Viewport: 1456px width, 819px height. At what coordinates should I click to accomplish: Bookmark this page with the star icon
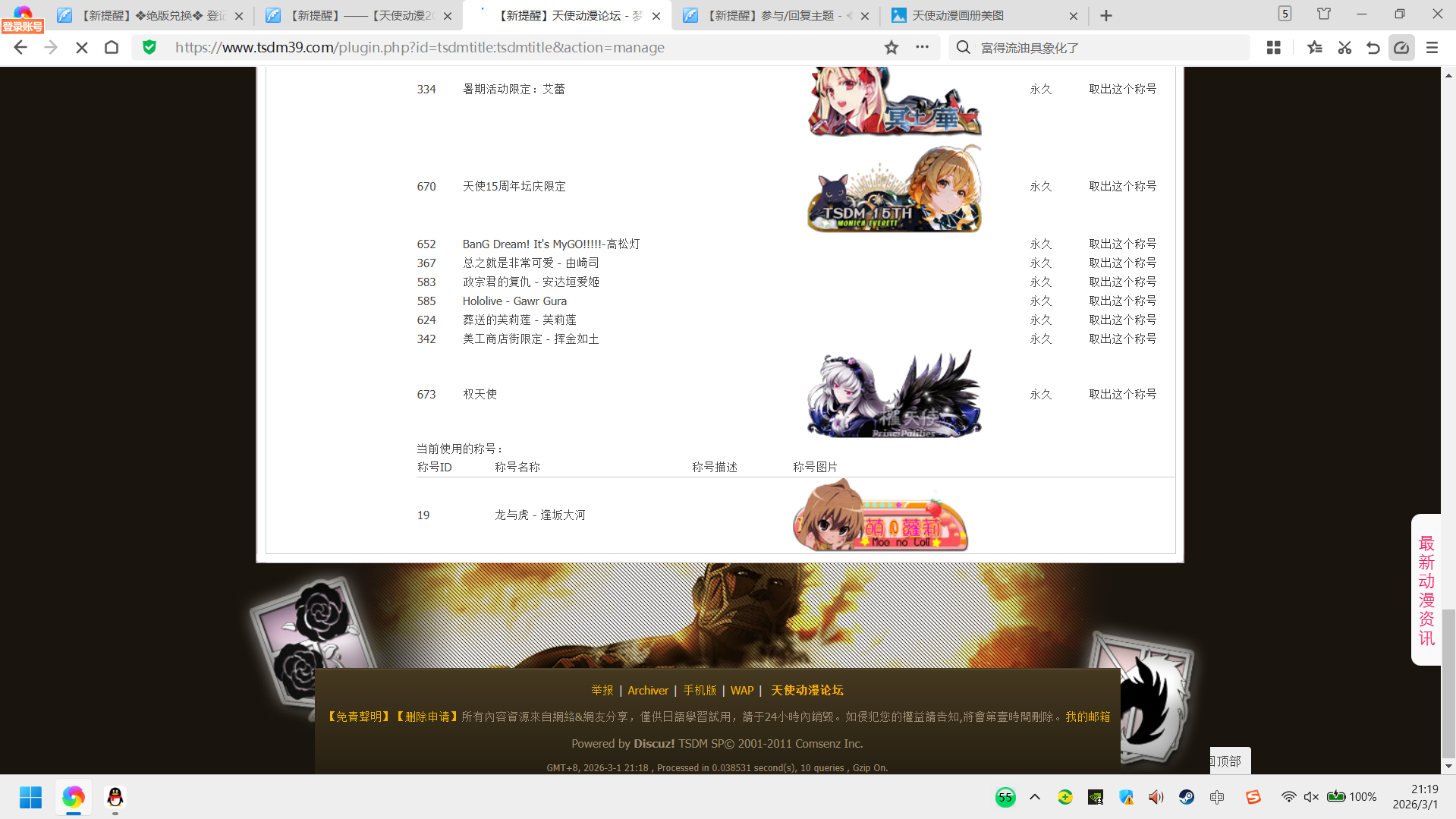click(892, 48)
